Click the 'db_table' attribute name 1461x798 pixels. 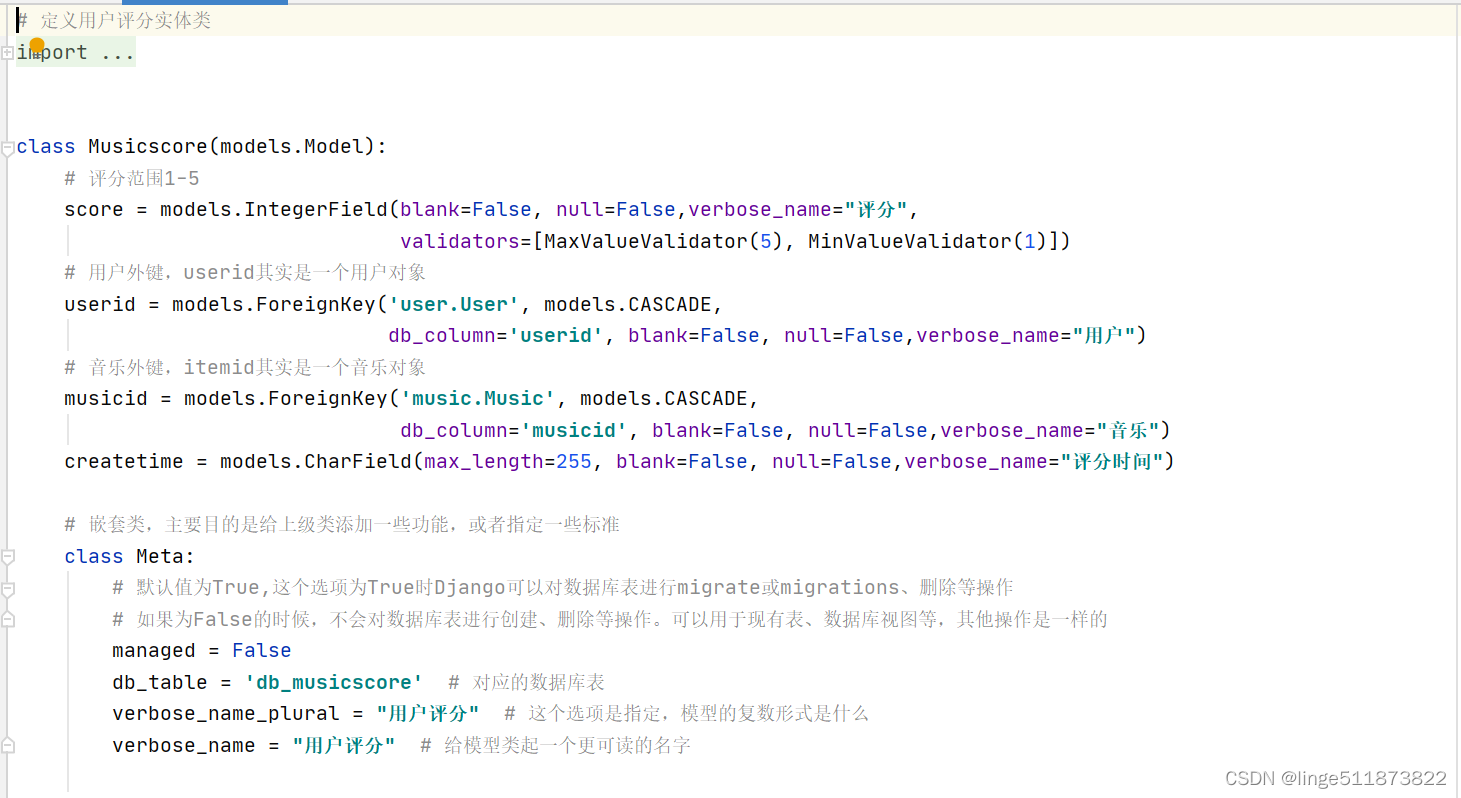[160, 683]
